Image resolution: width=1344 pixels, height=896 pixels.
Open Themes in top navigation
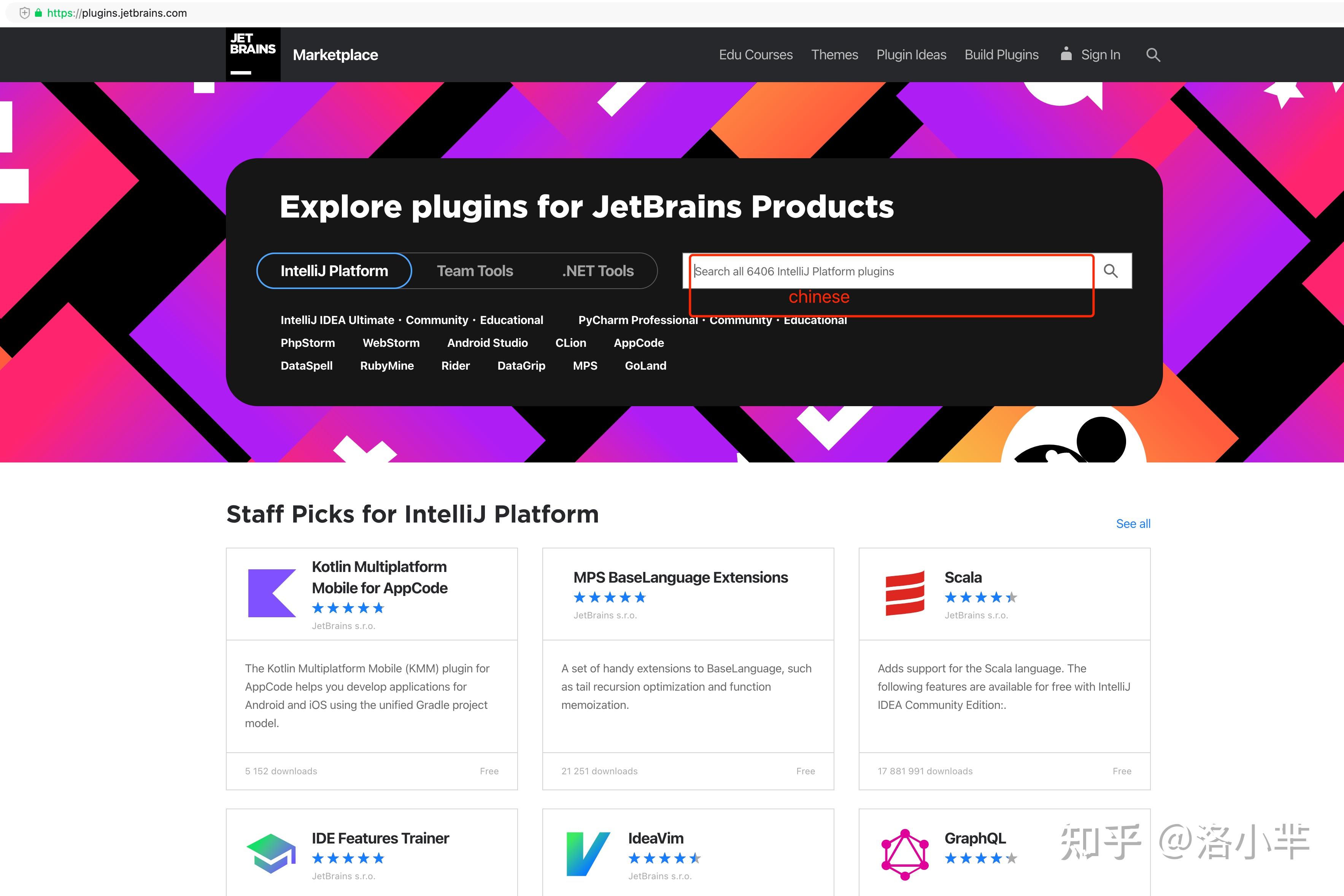834,55
